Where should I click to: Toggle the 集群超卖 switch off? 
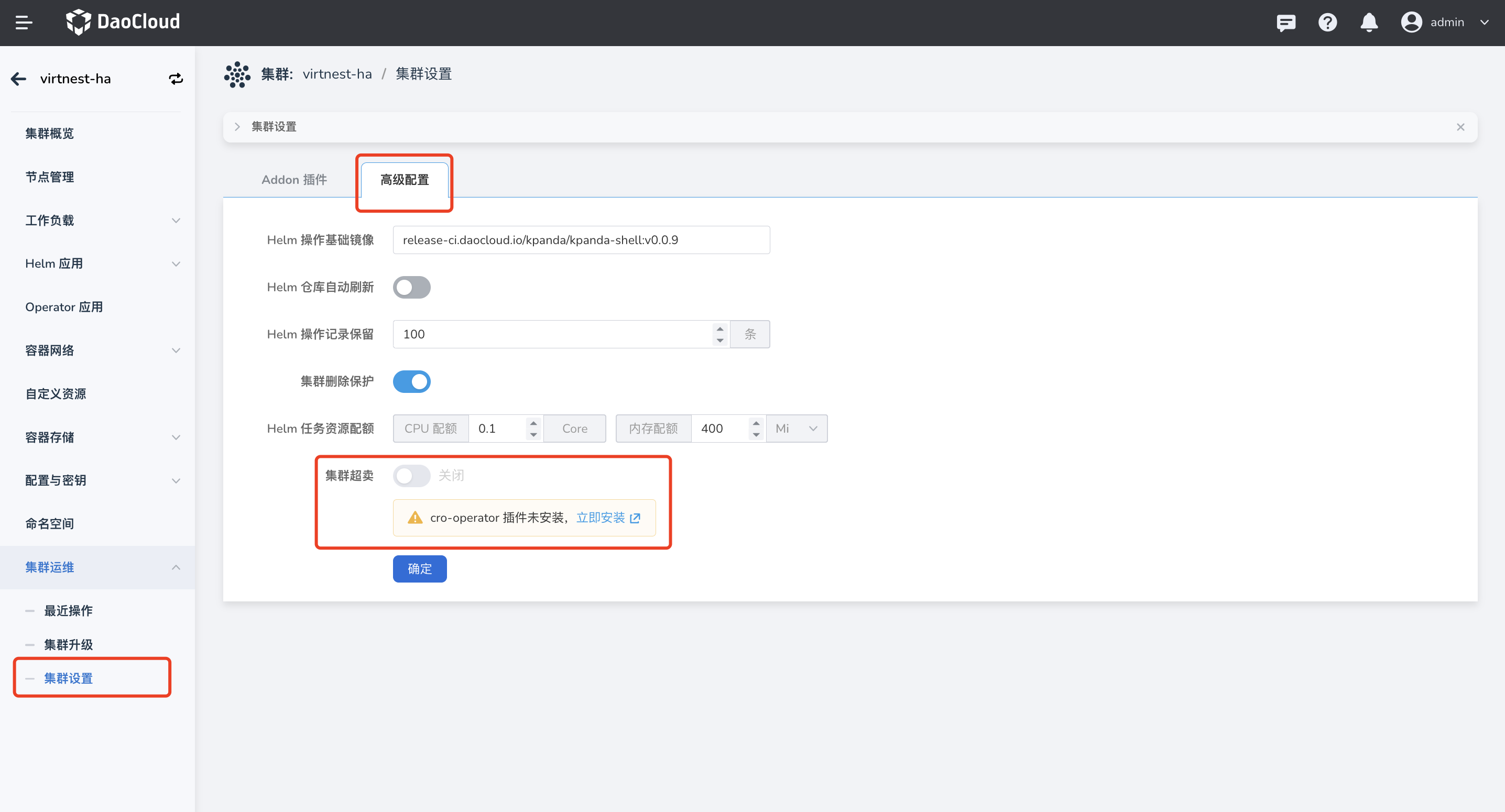411,475
